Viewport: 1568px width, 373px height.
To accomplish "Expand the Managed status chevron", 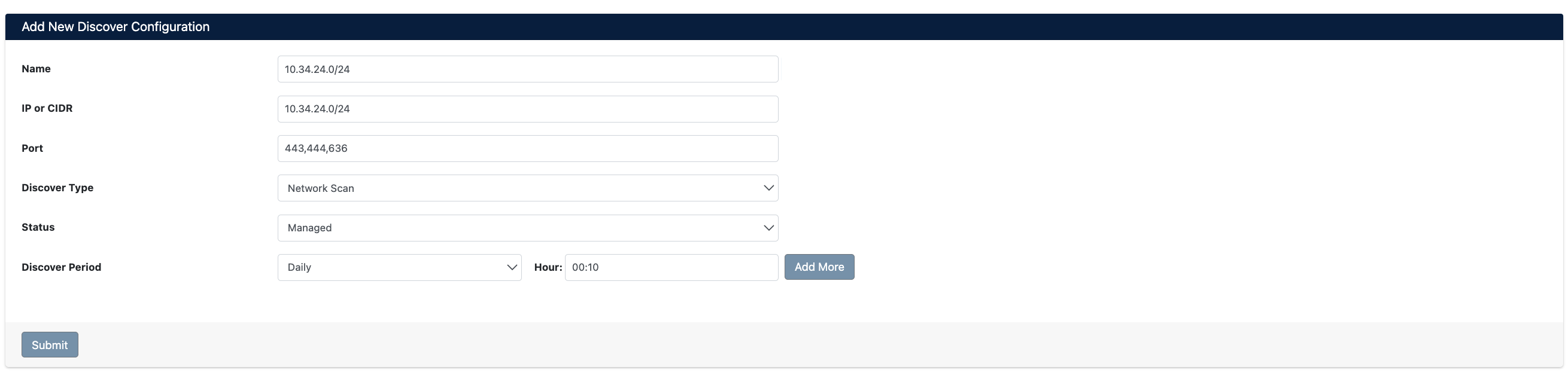I will click(x=768, y=228).
